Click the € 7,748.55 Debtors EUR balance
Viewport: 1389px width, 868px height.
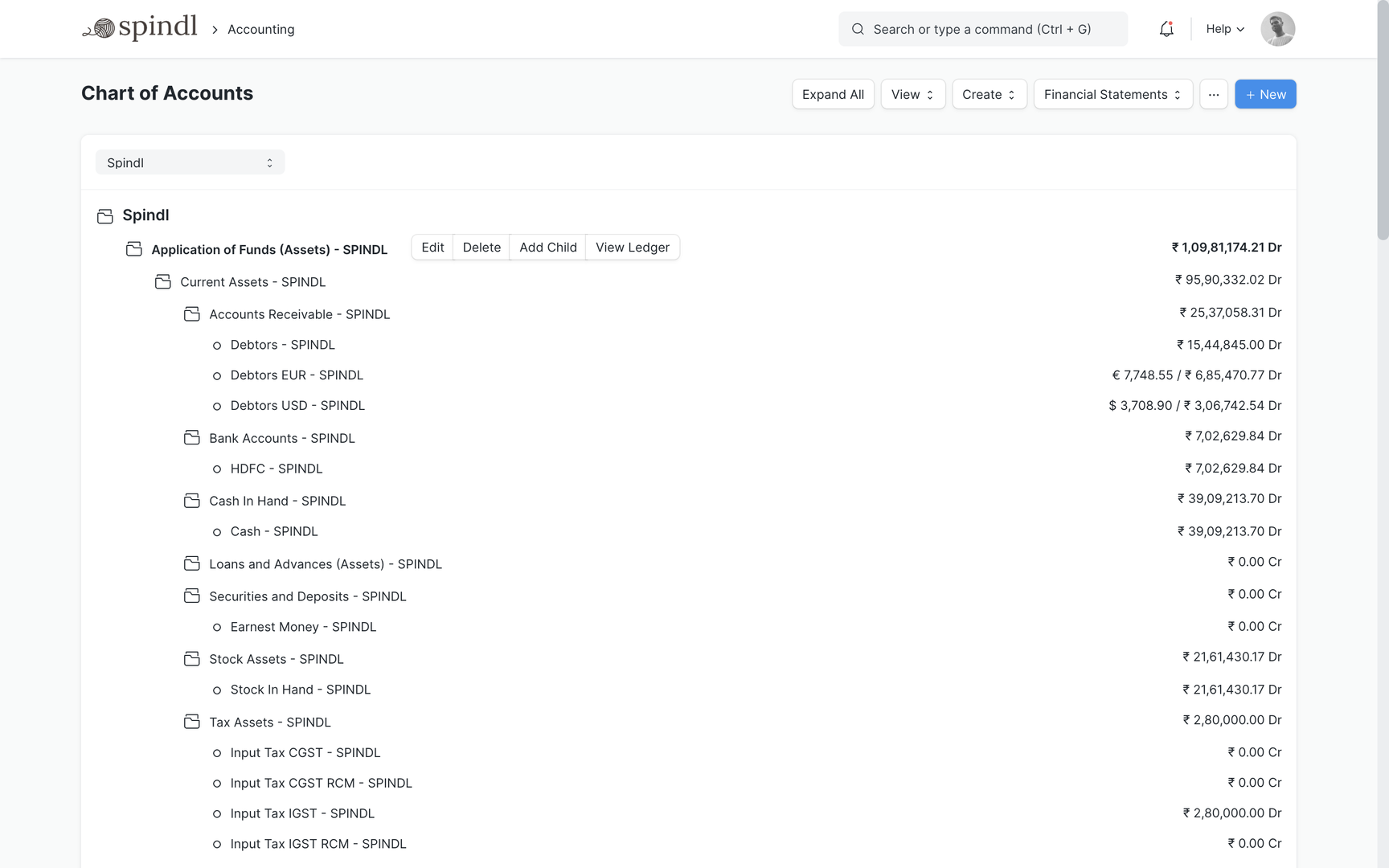pyautogui.click(x=1196, y=375)
